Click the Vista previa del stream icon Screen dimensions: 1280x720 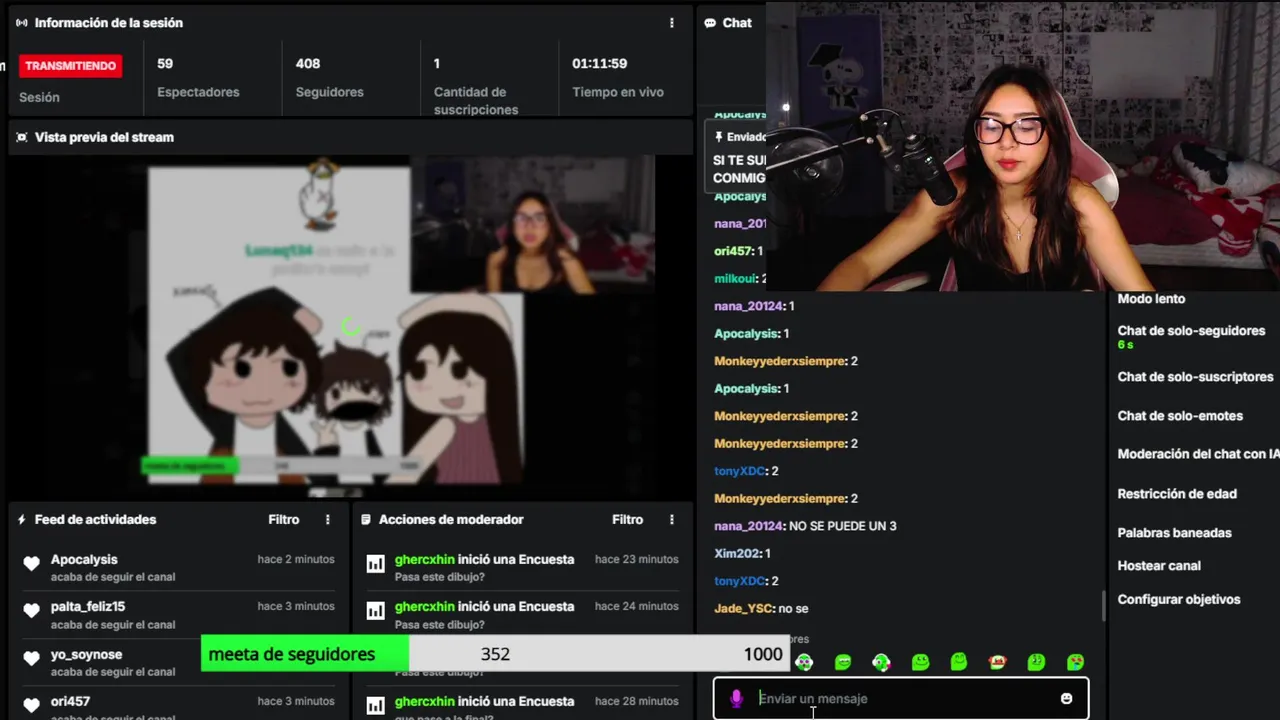point(22,137)
